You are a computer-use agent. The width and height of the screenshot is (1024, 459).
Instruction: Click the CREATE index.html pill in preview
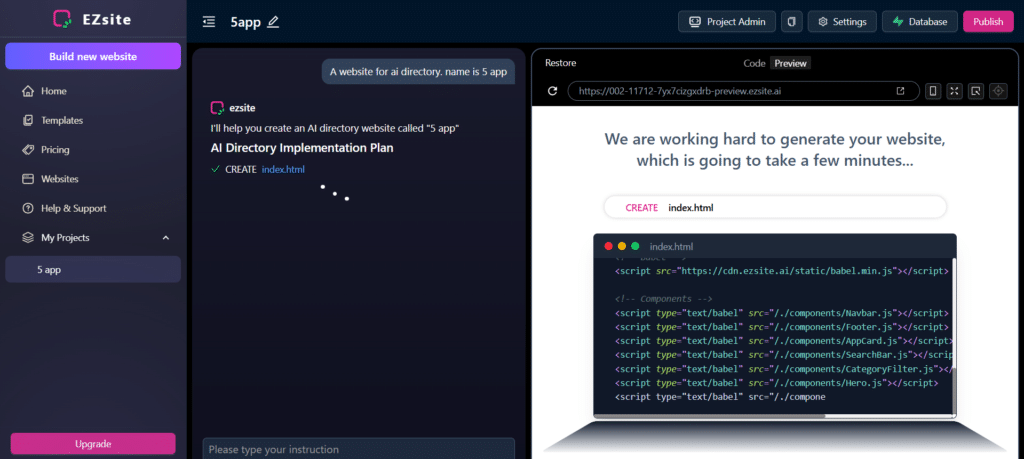[775, 208]
